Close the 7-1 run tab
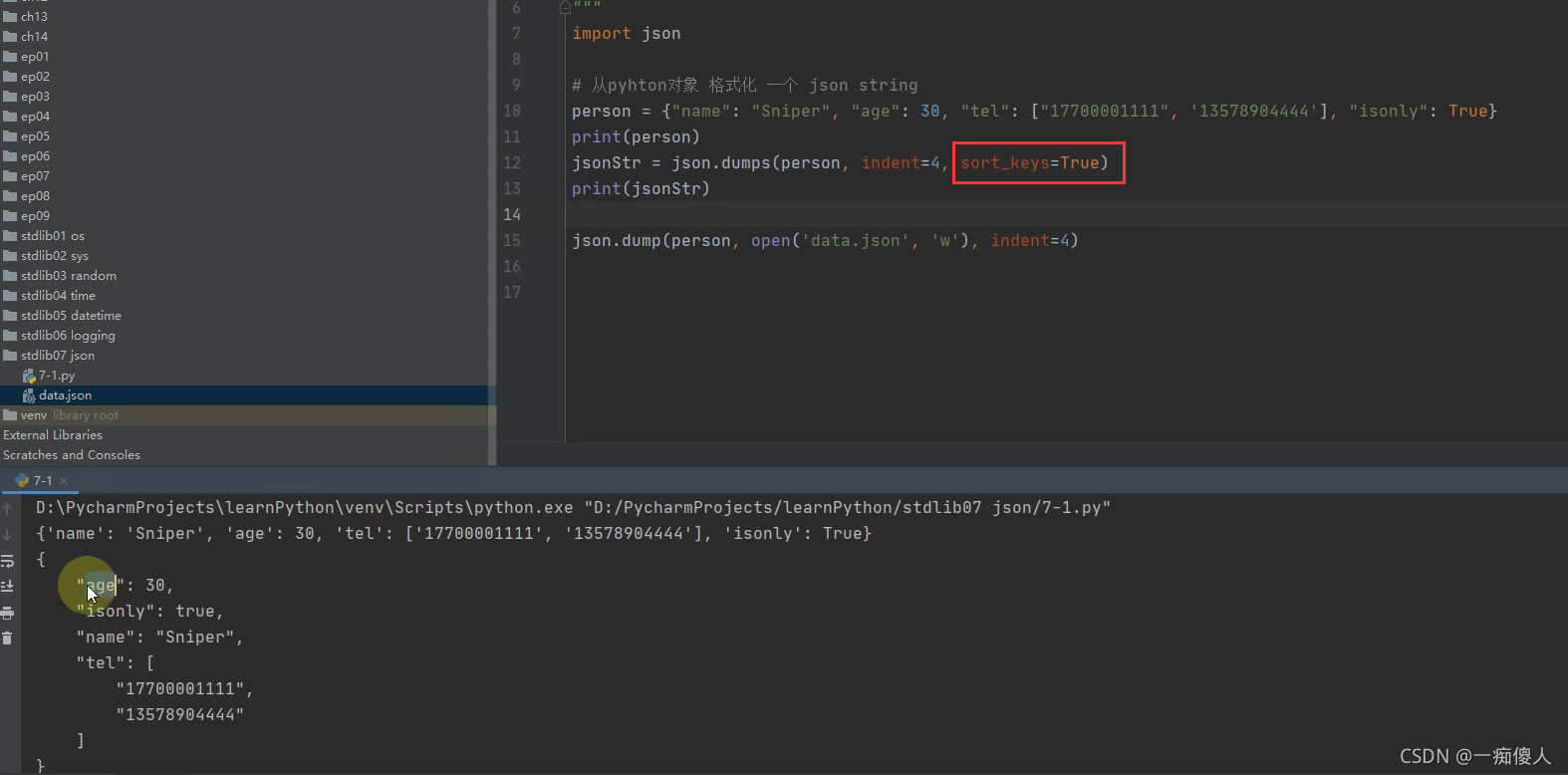 point(64,480)
